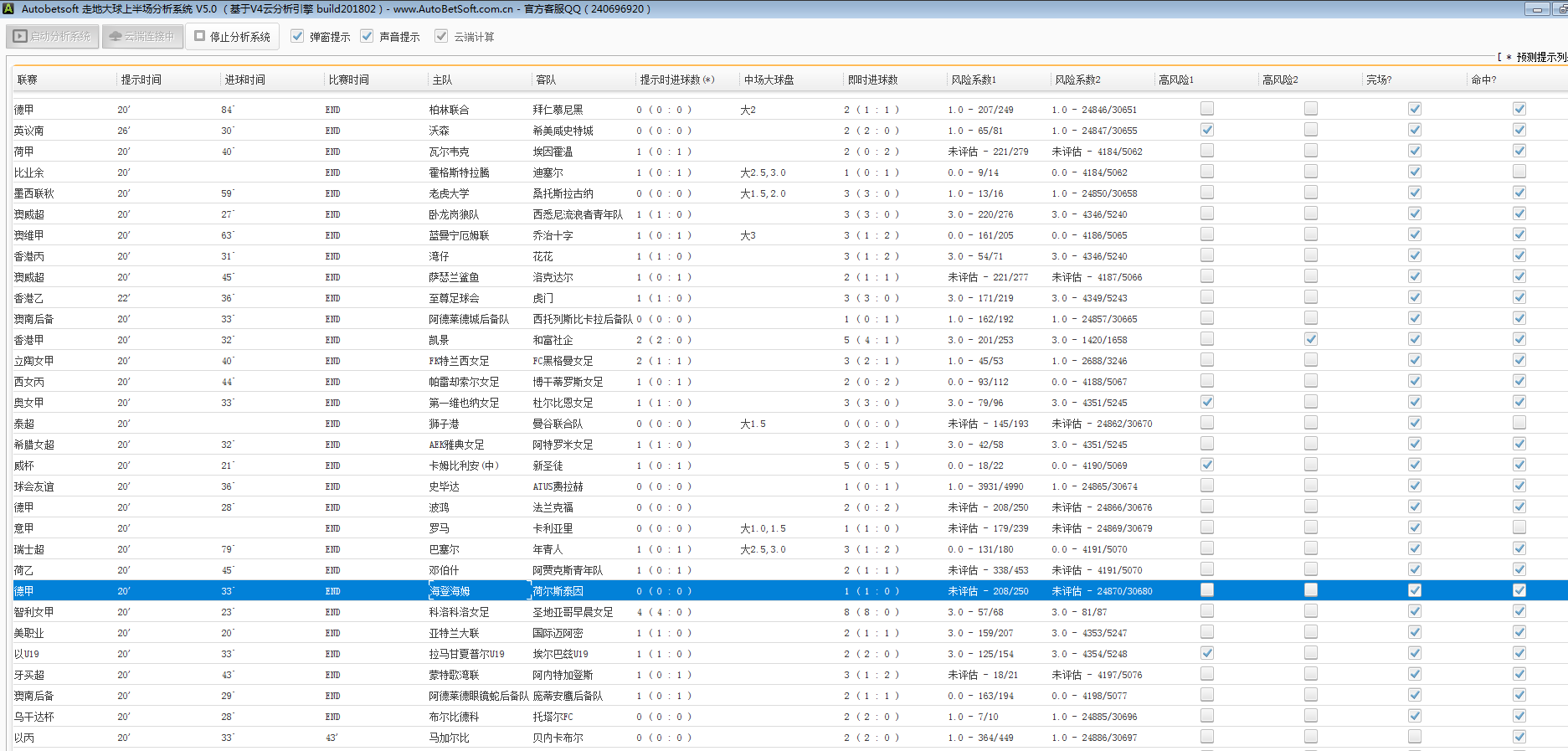The width and height of the screenshot is (1568, 751).
Task: Uncheck 高风险1 box in the 沃森 row
Action: tap(1206, 130)
